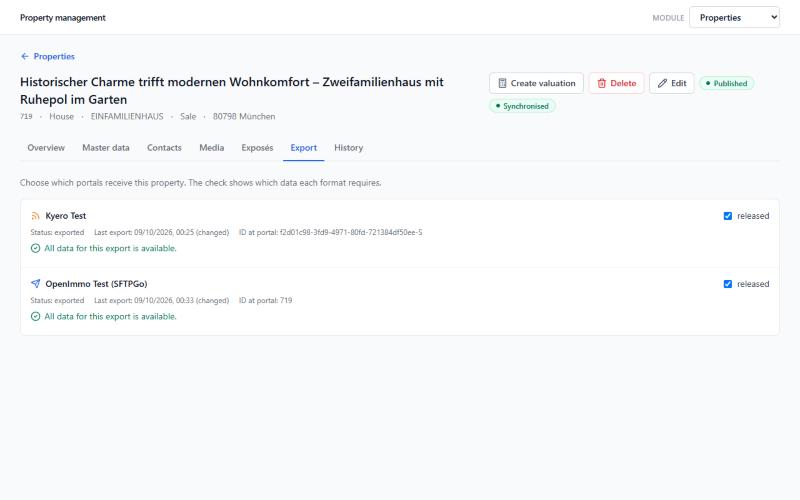800x500 pixels.
Task: Click the check circle icon under Kyero Test
Action: click(35, 248)
